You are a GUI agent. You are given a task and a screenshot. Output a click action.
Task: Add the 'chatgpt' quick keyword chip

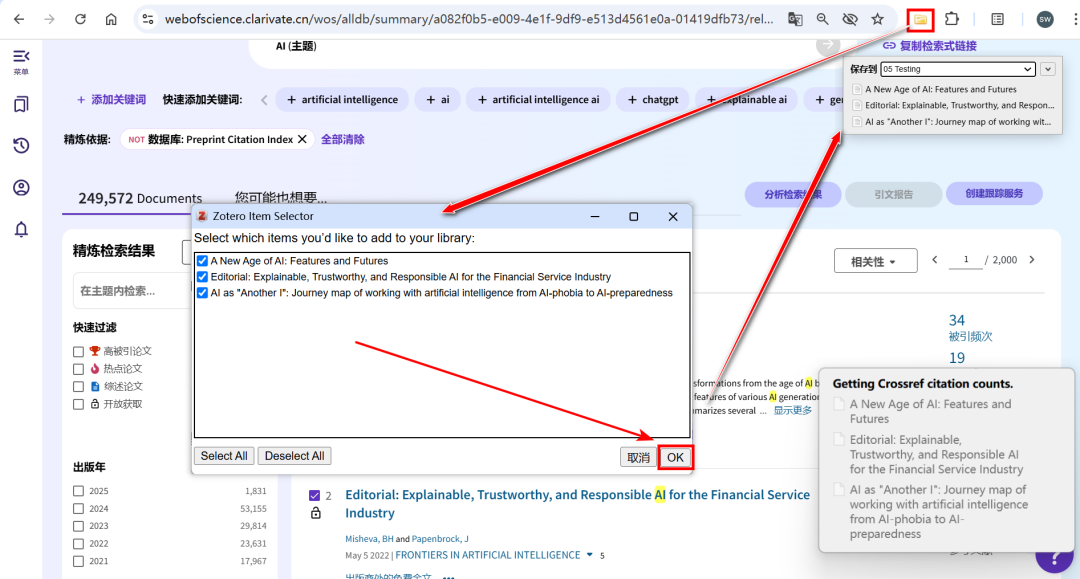pos(651,99)
